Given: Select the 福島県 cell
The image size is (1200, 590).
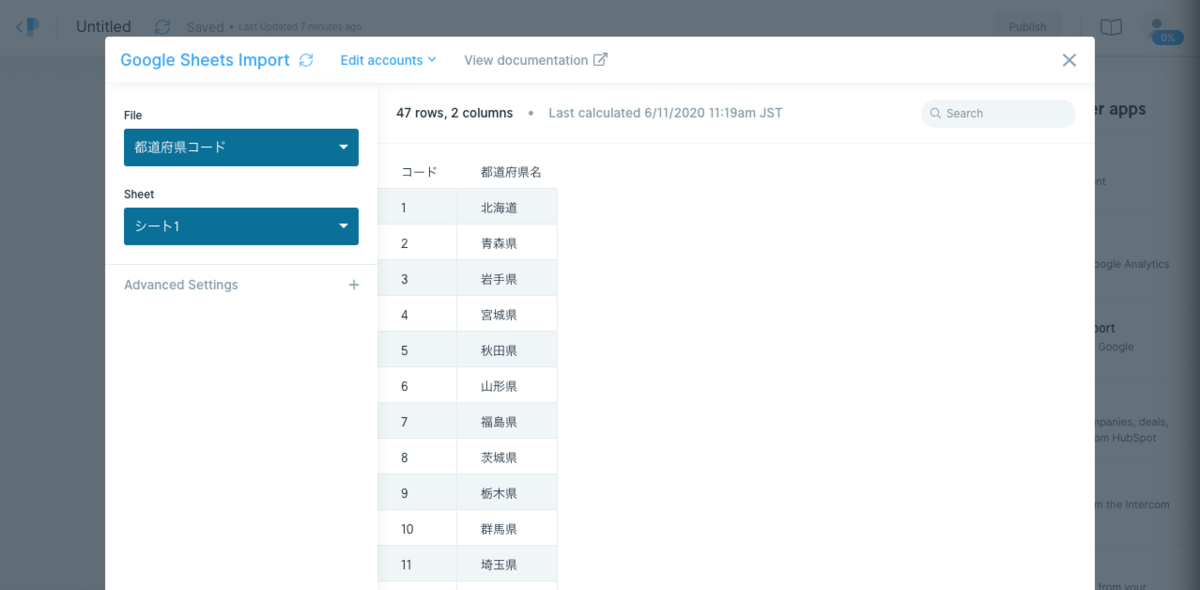Looking at the screenshot, I should click(x=507, y=422).
